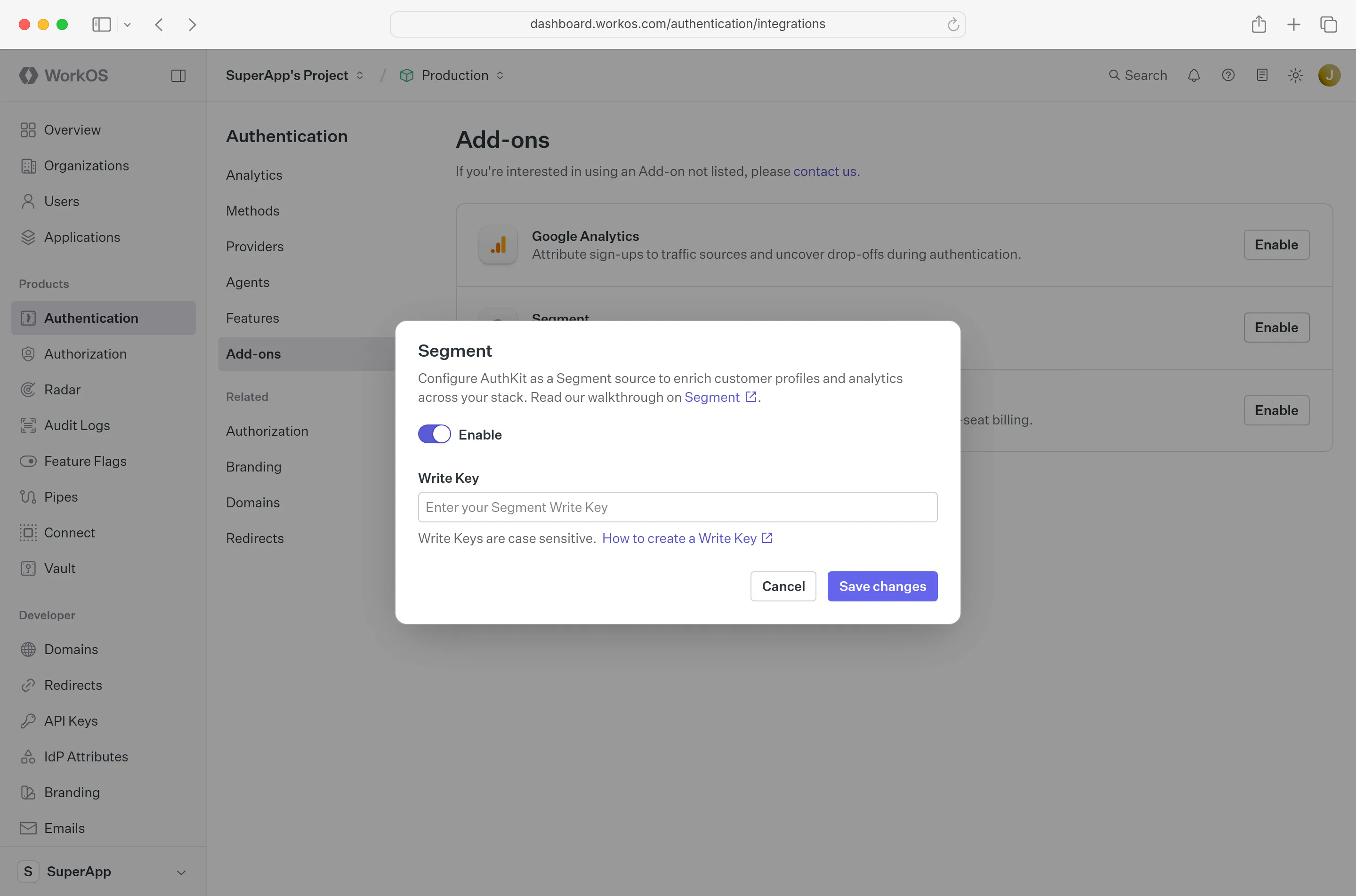Enable the Google Analytics add-on
1356x896 pixels.
coord(1276,245)
